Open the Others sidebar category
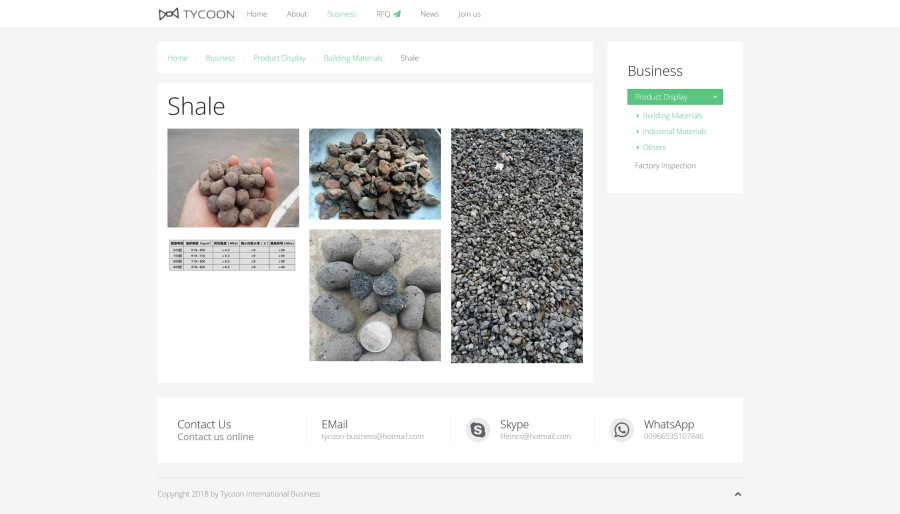Viewport: 900px width, 514px height. [x=654, y=148]
